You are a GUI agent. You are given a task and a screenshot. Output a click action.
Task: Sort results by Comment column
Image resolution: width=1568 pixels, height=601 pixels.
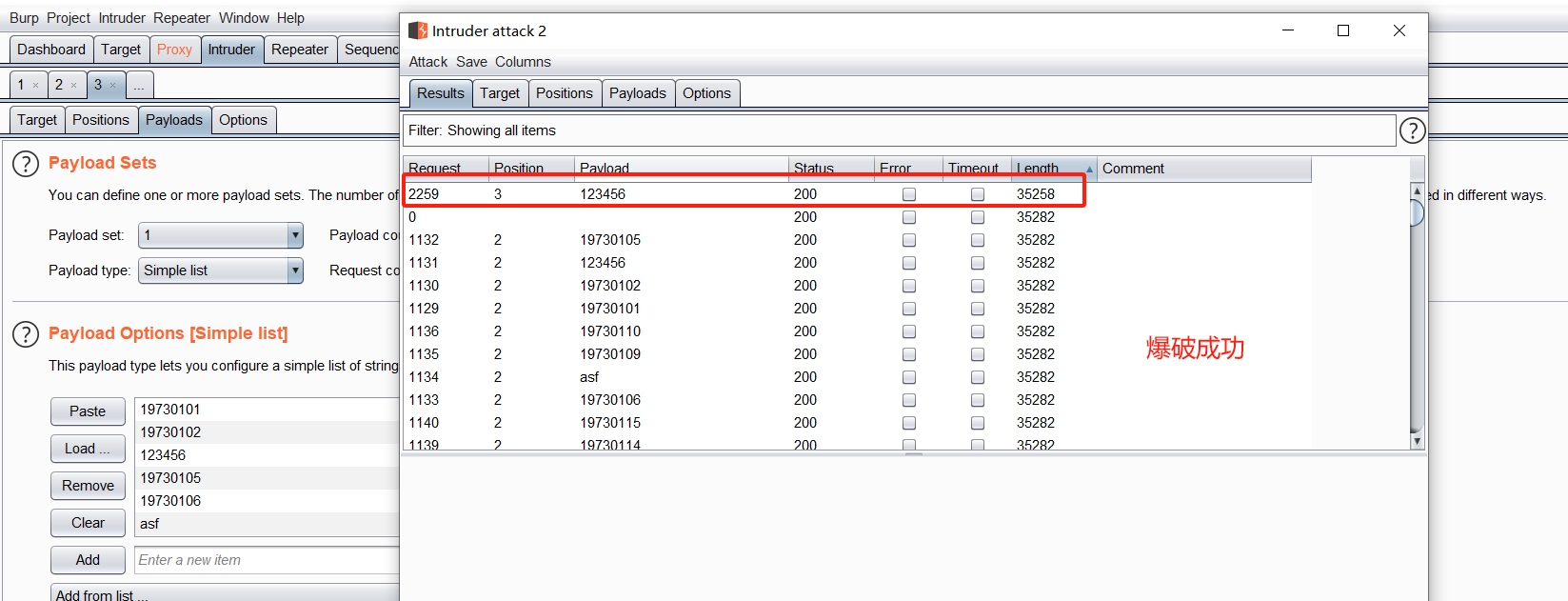click(1204, 169)
